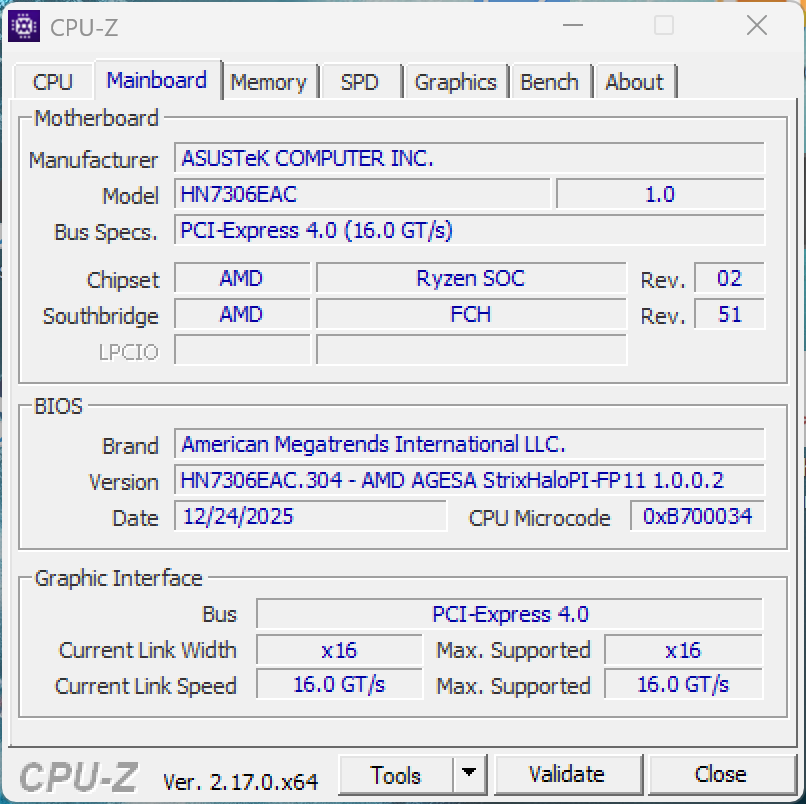Click the Bus Specs PCI-Express 4.0 (16.0 GT/s) field

click(x=469, y=230)
